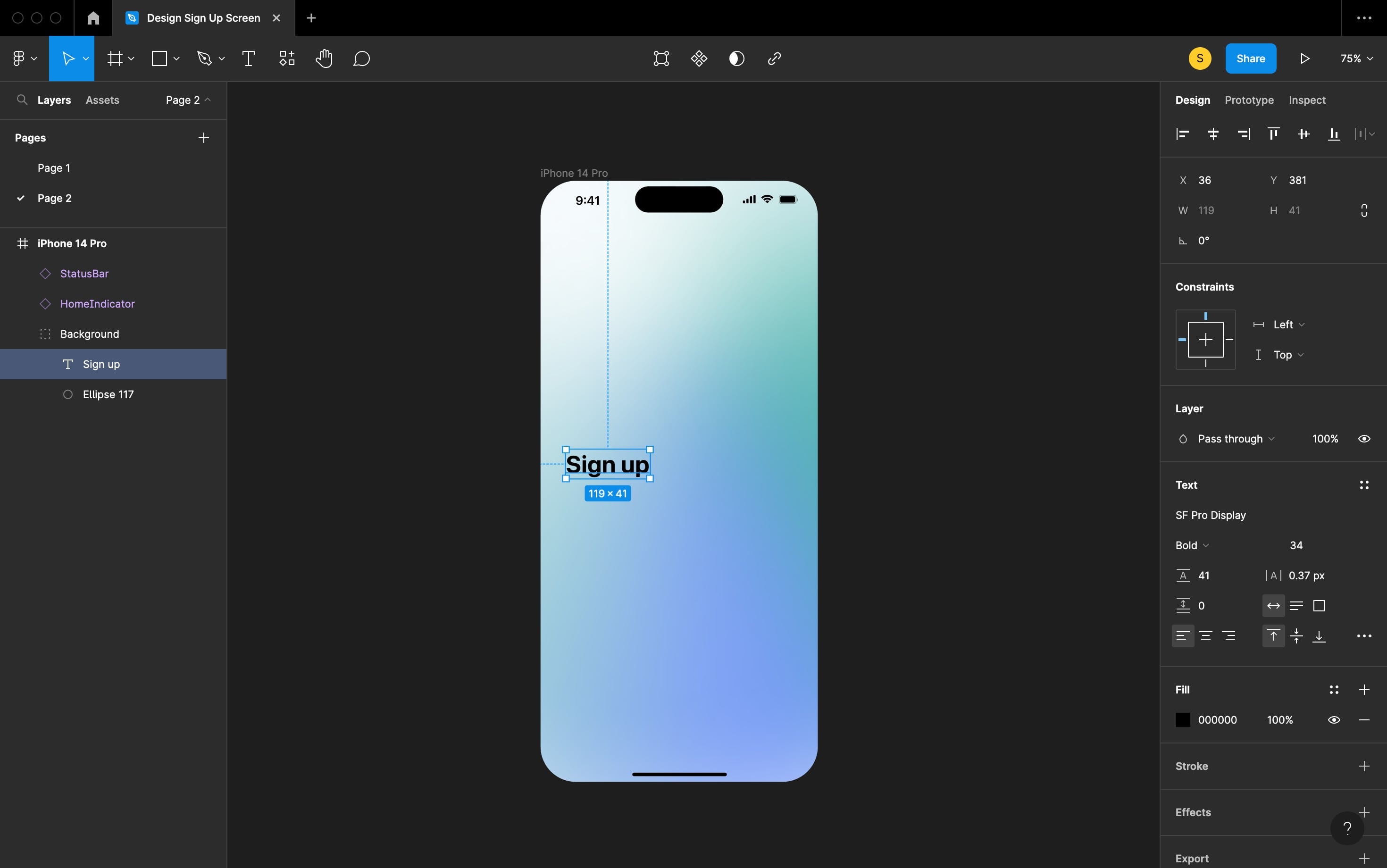Click the black 000000 fill color swatch
This screenshot has width=1387, height=868.
click(x=1183, y=719)
